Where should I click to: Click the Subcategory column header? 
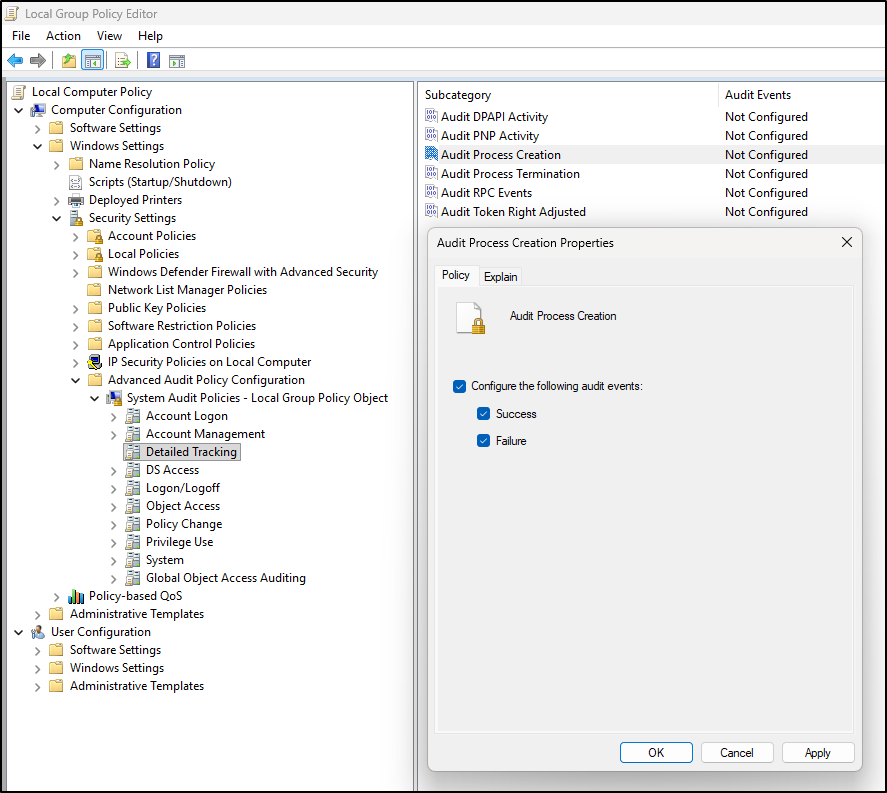tap(570, 95)
